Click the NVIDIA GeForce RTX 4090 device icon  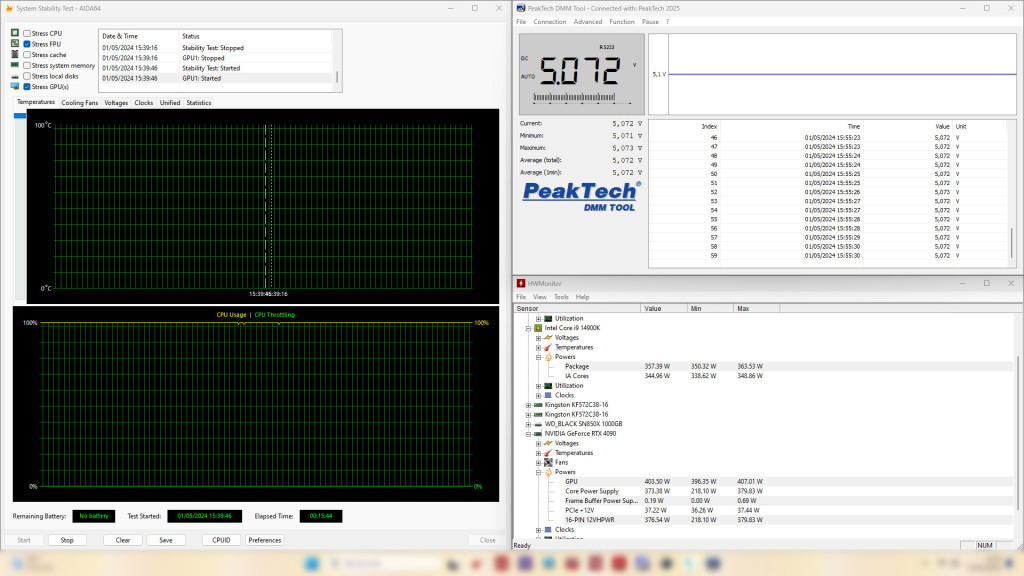pyautogui.click(x=538, y=434)
